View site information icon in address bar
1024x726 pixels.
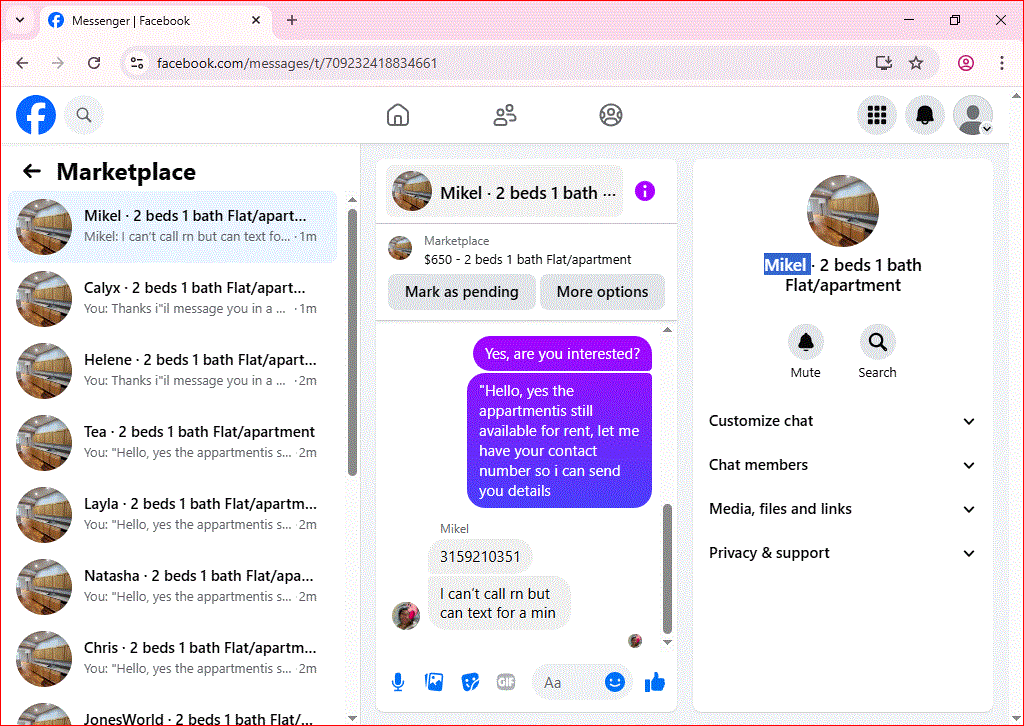click(x=137, y=63)
